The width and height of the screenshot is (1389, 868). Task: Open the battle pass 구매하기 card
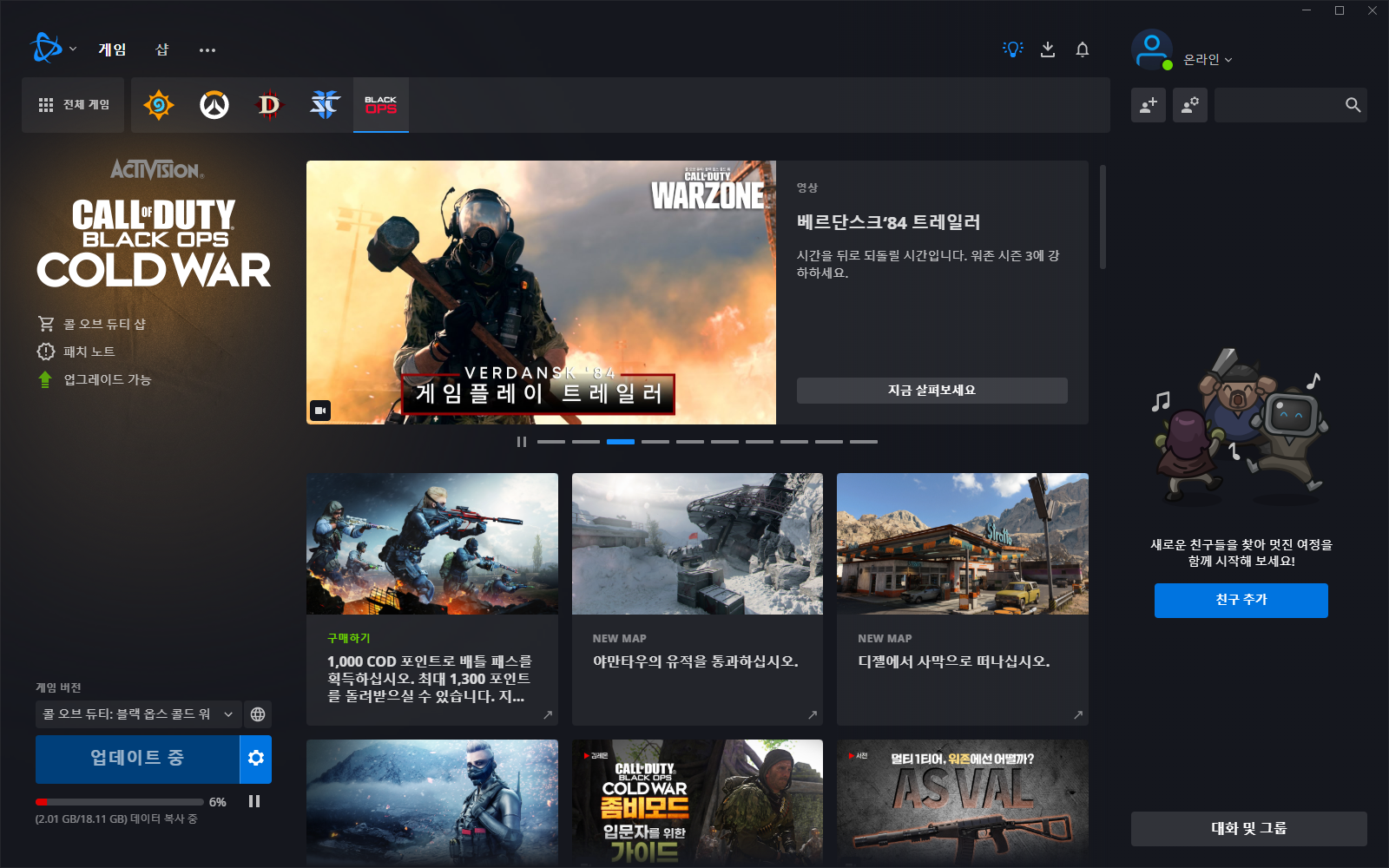point(432,599)
